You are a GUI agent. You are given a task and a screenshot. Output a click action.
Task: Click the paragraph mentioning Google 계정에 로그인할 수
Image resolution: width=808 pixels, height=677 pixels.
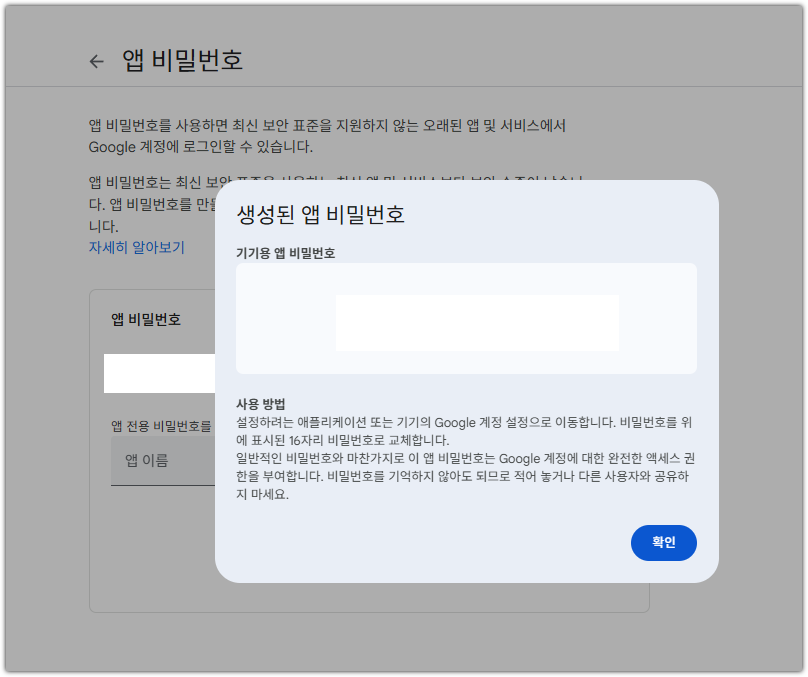pos(327,136)
